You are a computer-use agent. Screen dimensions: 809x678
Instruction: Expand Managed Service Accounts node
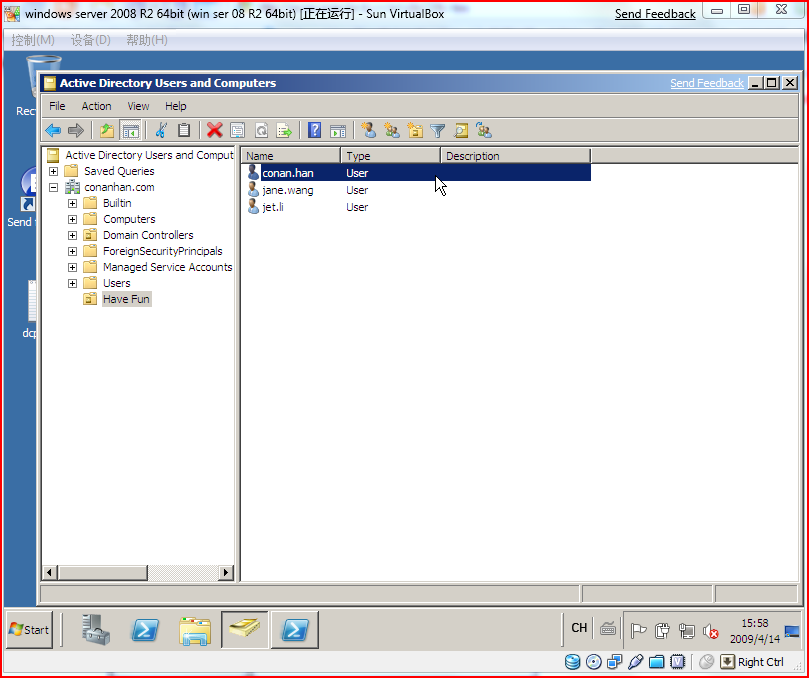[x=72, y=267]
